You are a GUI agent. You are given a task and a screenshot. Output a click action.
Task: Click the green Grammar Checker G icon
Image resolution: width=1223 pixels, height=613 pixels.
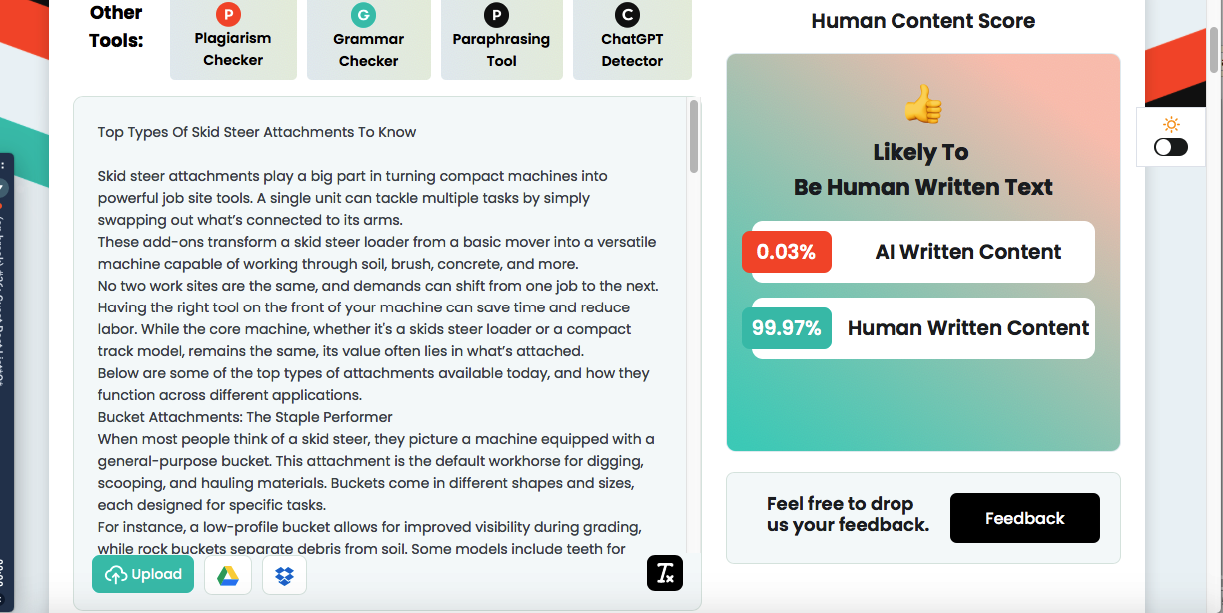[x=363, y=15]
